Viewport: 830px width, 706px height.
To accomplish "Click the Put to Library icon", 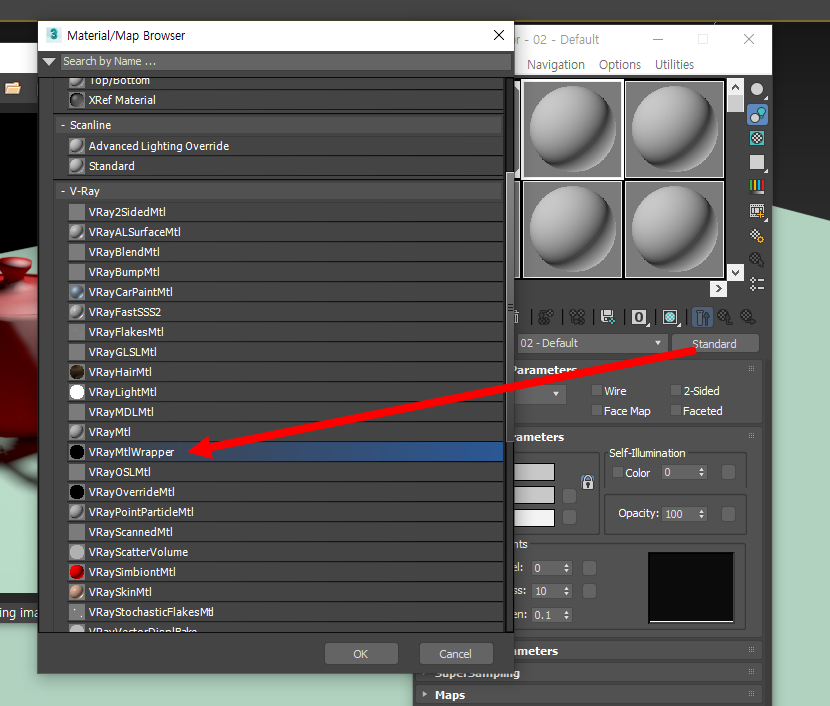I will click(x=608, y=318).
